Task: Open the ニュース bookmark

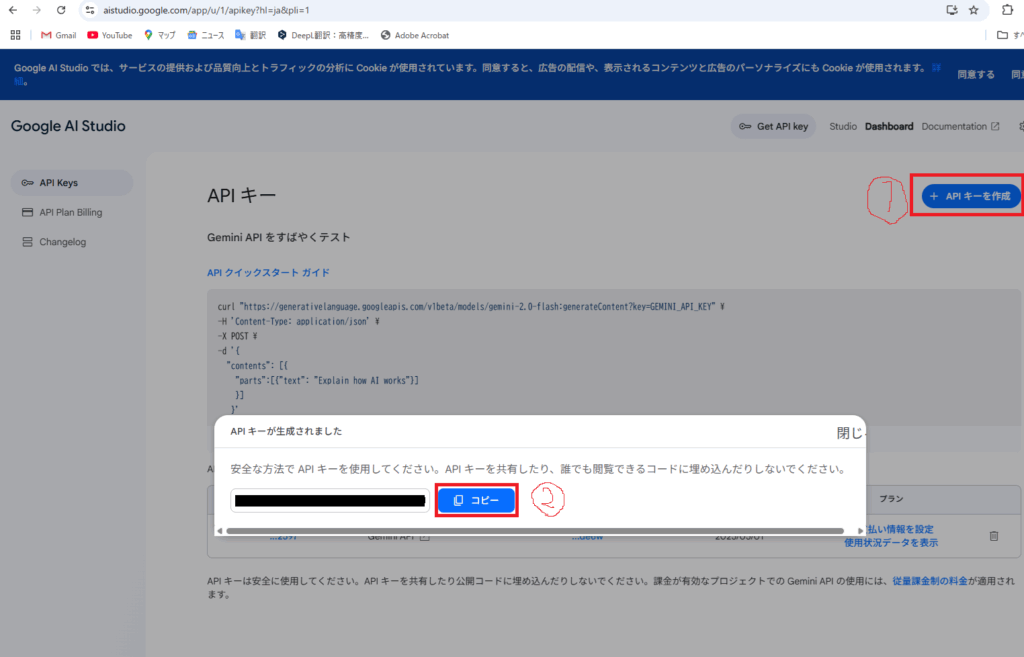Action: (x=206, y=35)
